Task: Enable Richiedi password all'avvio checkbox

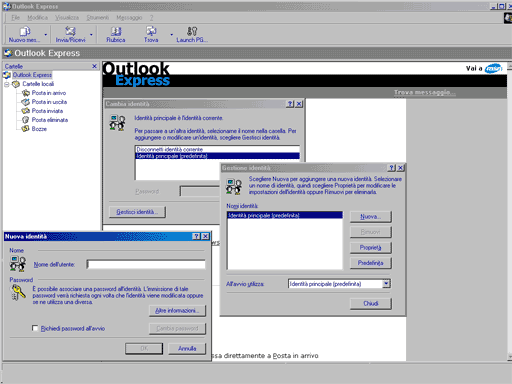Action: [x=35, y=328]
